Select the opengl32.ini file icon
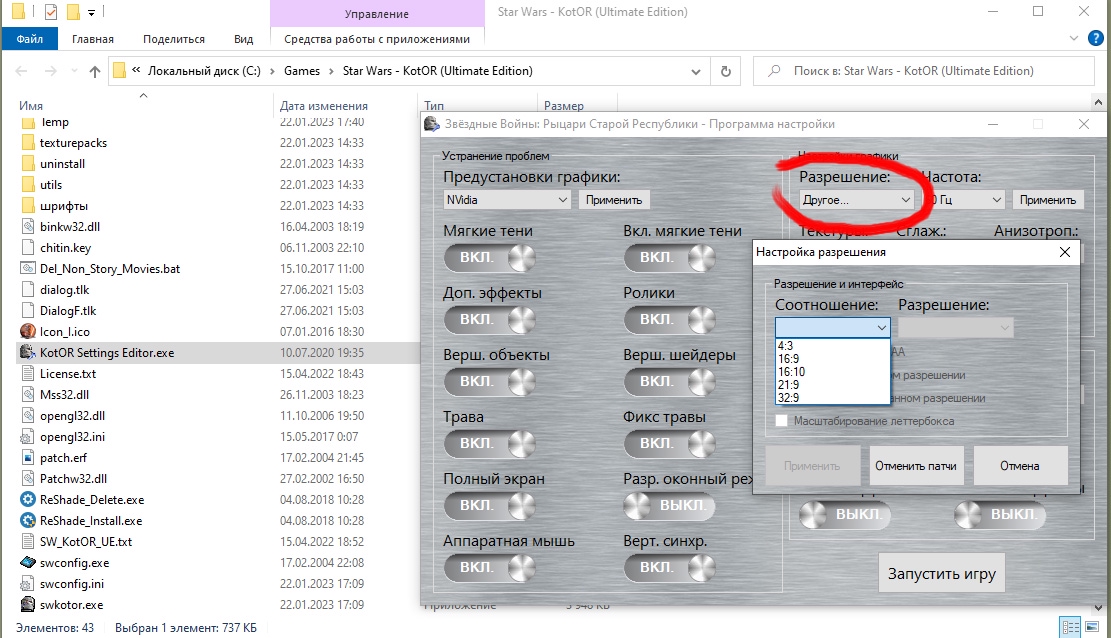The width and height of the screenshot is (1111, 638). (x=28, y=437)
